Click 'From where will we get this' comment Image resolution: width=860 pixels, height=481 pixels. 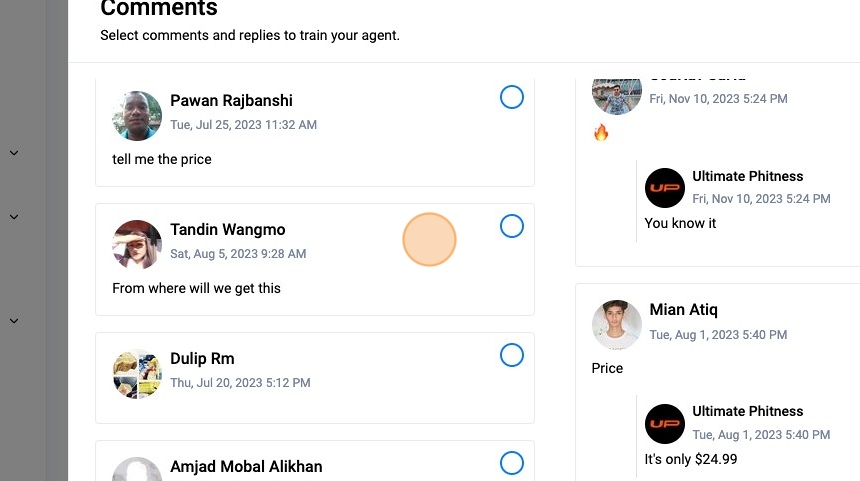tap(196, 288)
